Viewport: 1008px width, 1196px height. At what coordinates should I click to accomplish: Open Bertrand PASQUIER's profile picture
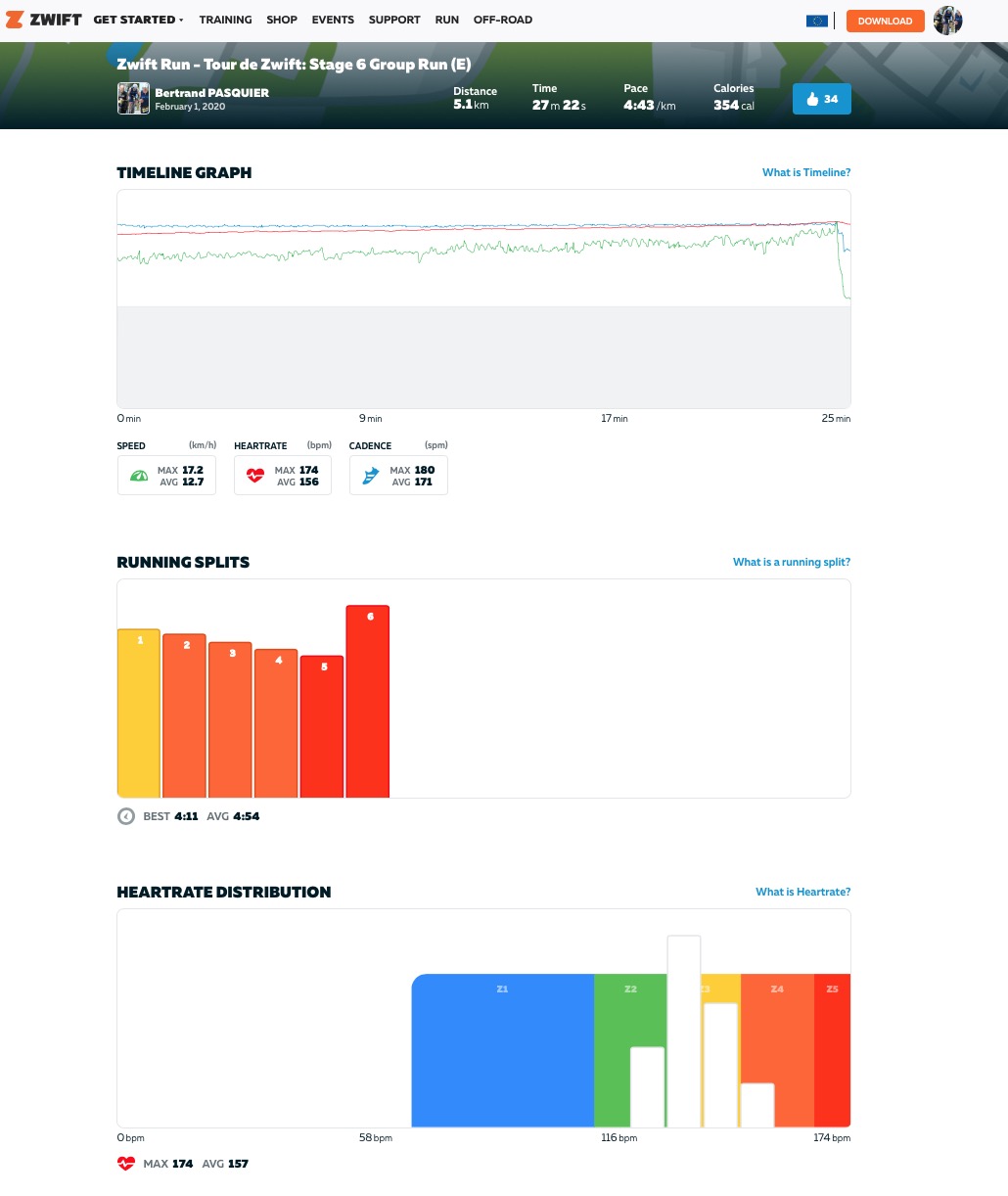coord(133,99)
